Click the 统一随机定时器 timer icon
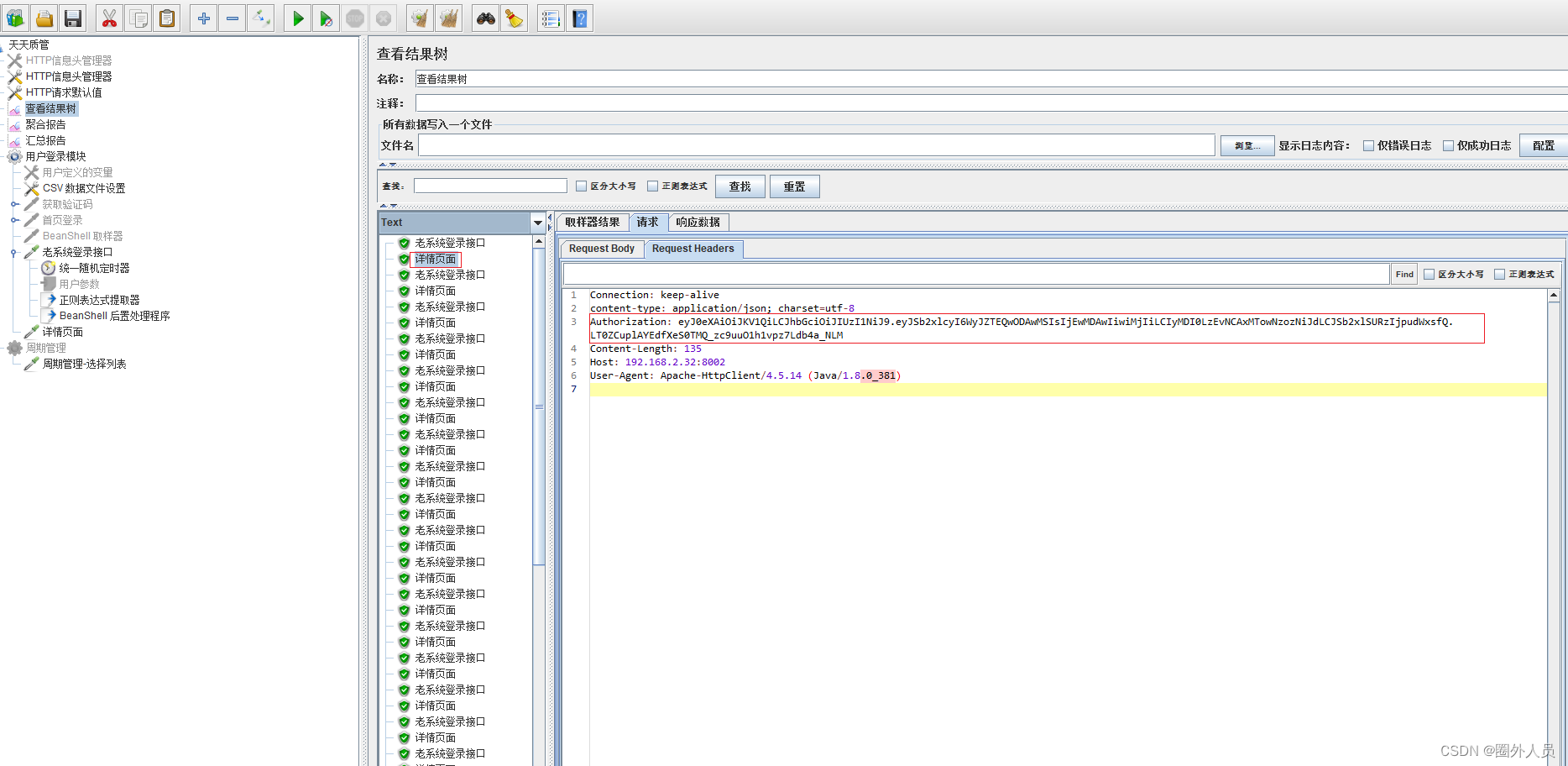 pos(49,268)
